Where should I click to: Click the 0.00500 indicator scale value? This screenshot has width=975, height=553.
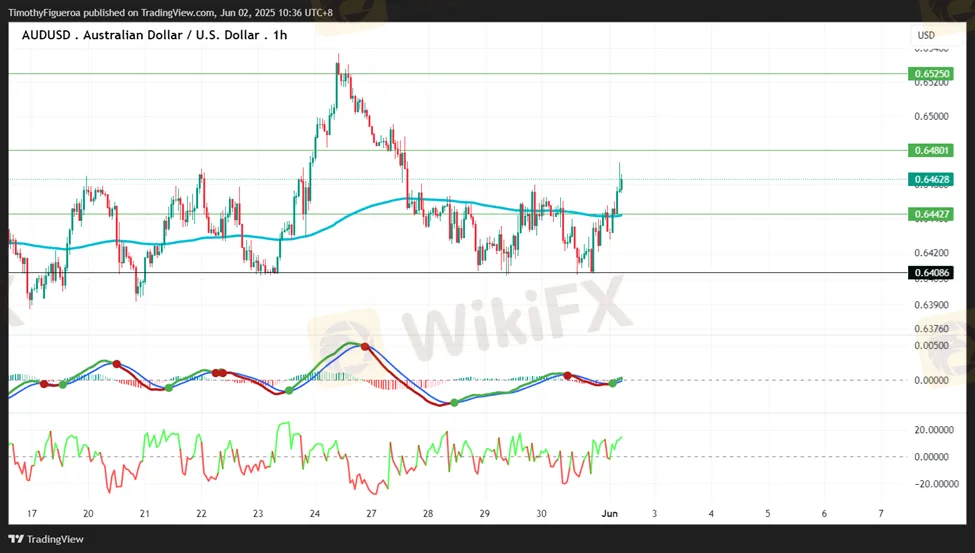click(930, 345)
